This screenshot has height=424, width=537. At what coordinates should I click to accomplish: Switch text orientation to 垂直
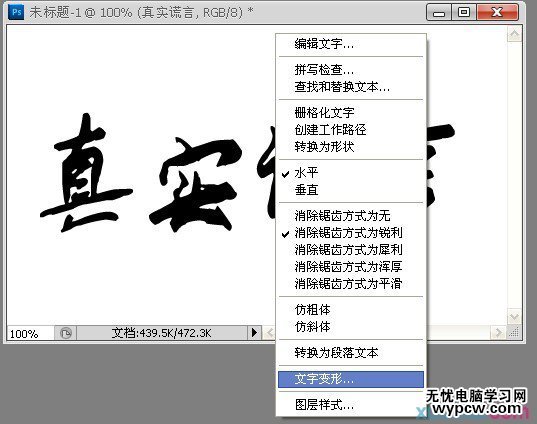[351, 190]
